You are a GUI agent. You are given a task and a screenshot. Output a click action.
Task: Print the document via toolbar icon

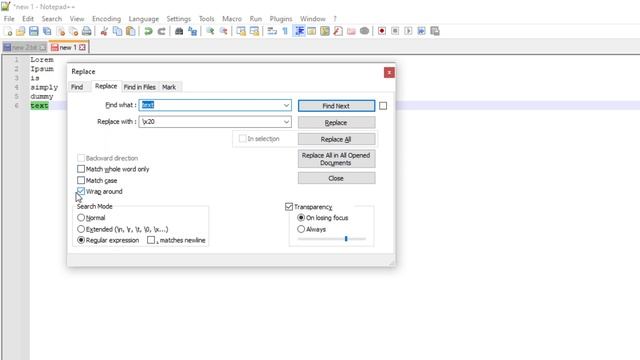tap(87, 31)
